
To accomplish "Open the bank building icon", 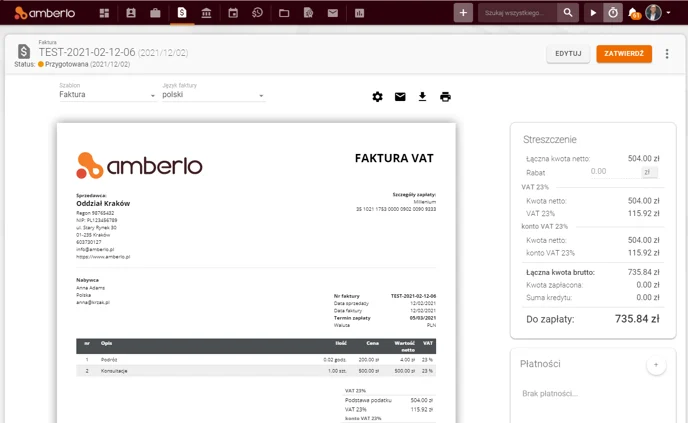I will (206, 13).
